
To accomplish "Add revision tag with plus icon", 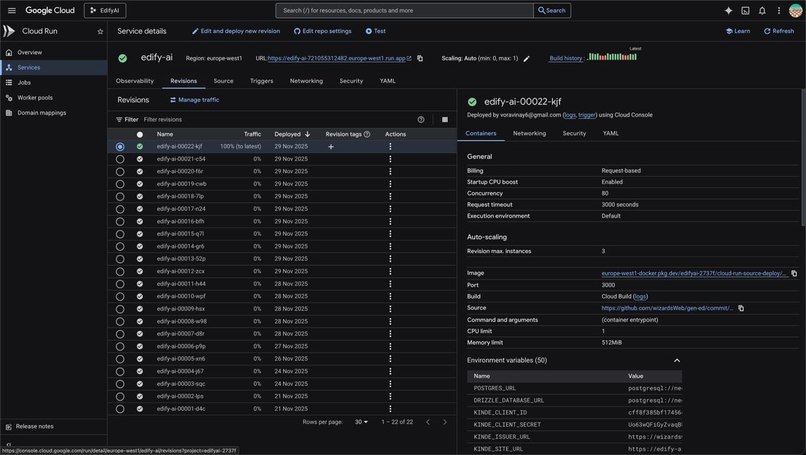I will [x=331, y=147].
